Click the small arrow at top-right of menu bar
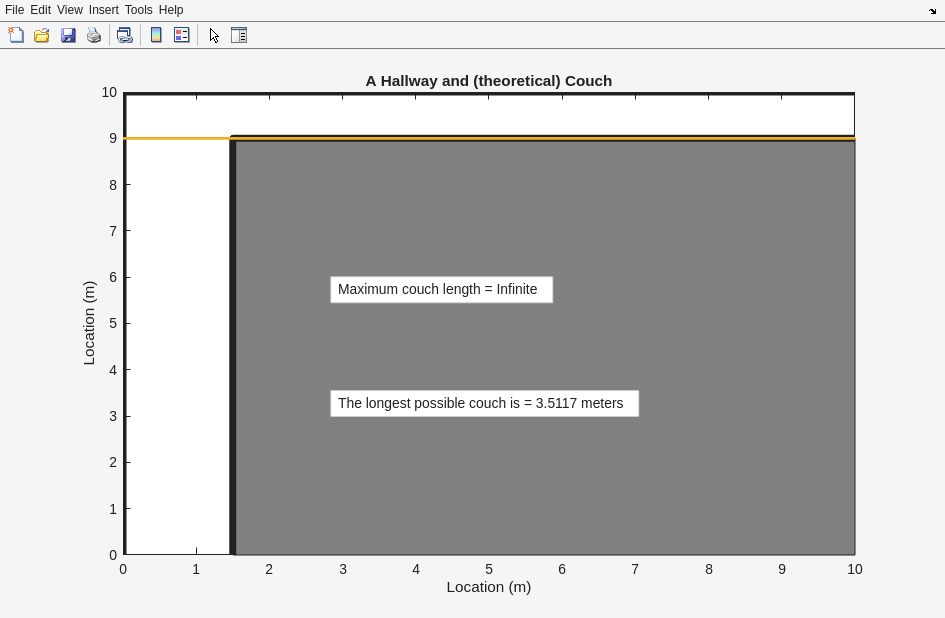945x618 pixels. click(932, 11)
